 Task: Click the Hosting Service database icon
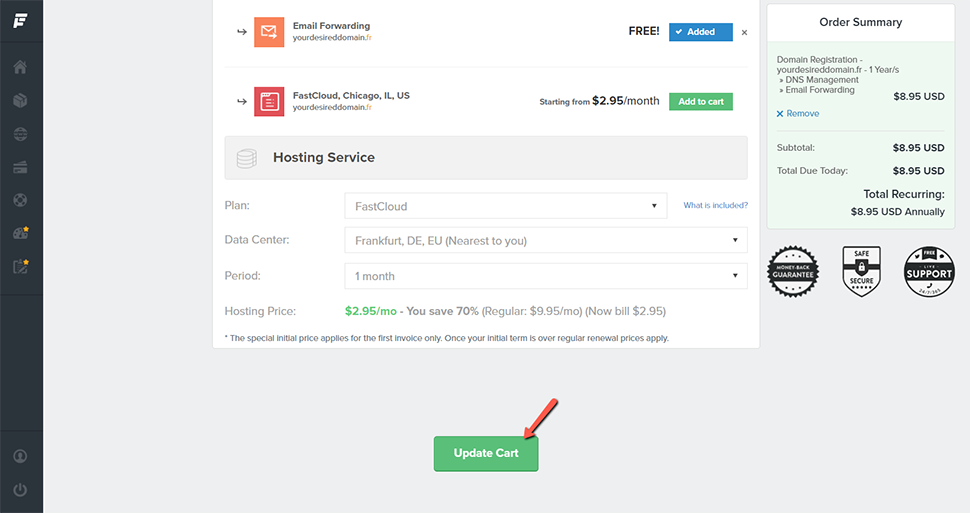tap(247, 158)
